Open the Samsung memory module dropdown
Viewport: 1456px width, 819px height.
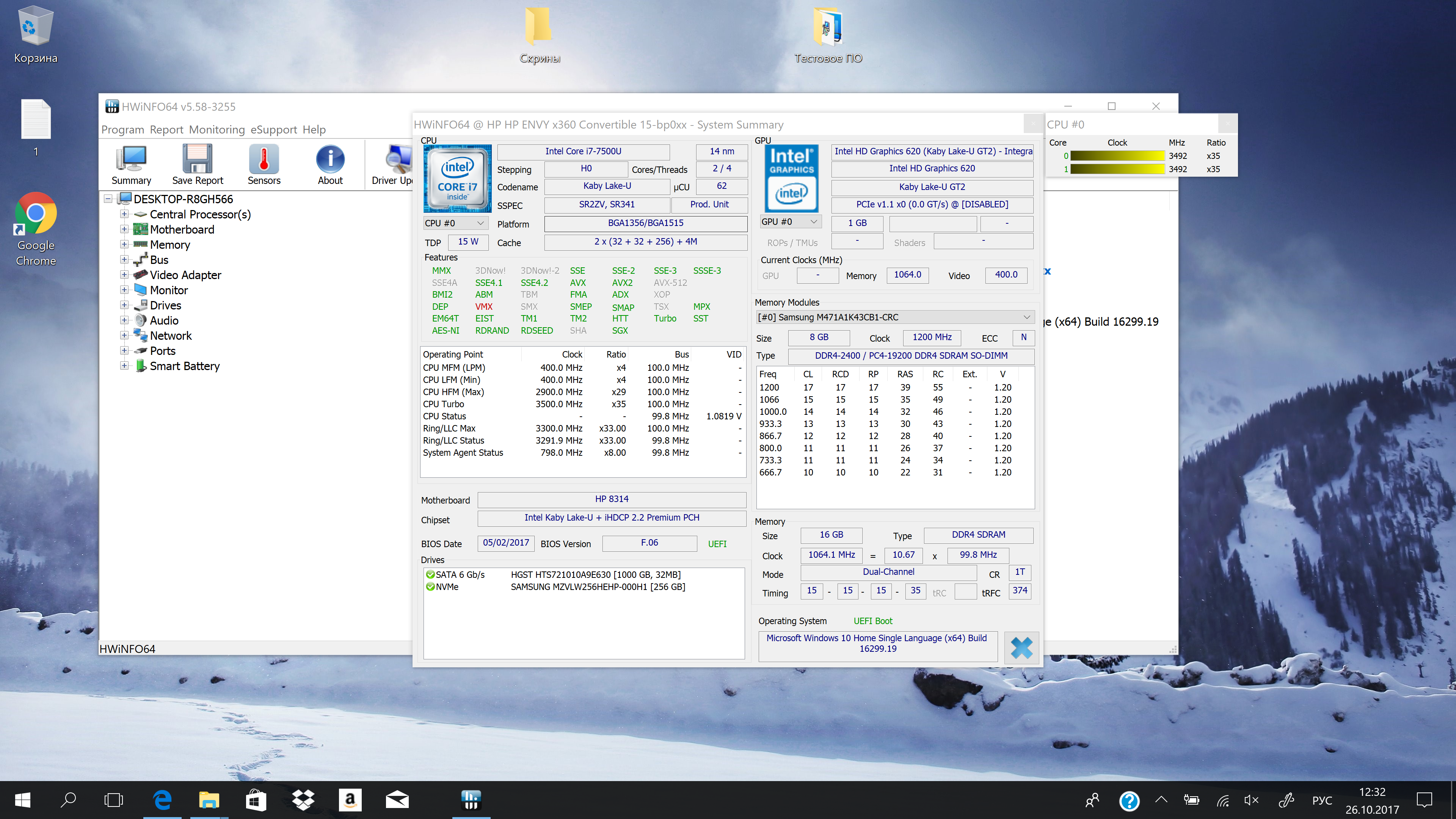(895, 318)
